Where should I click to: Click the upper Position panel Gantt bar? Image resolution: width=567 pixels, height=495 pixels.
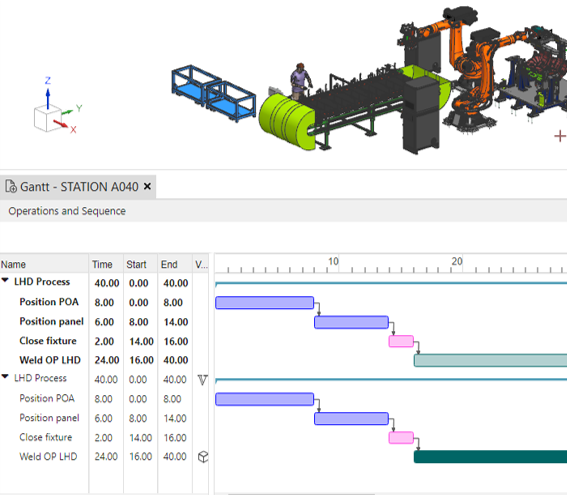pos(351,322)
